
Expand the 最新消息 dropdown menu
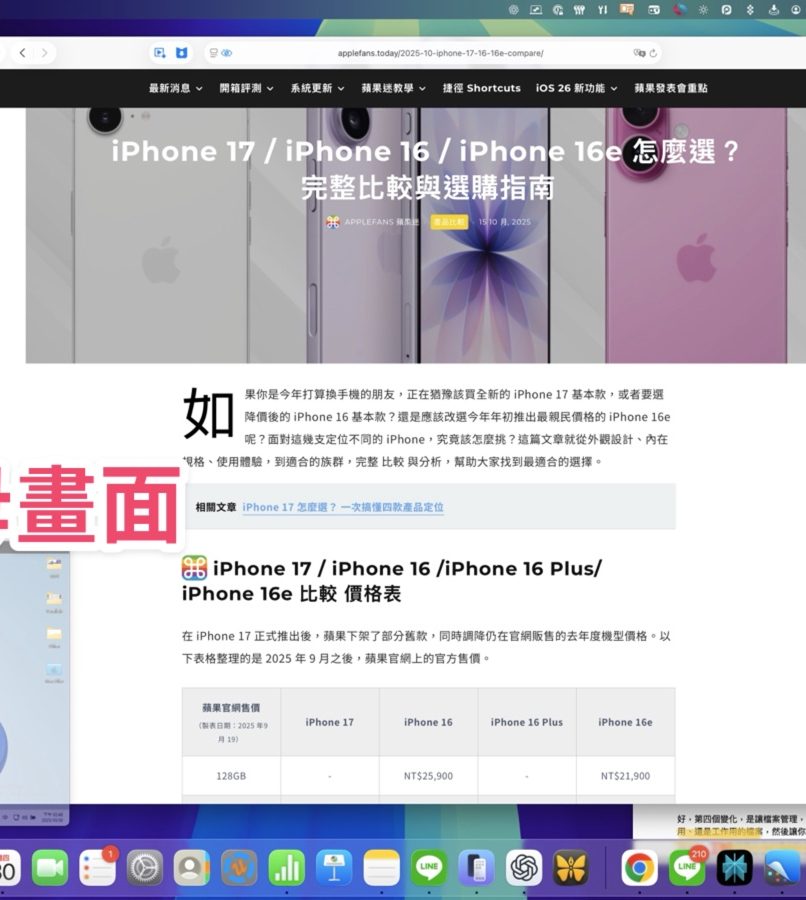tap(175, 88)
